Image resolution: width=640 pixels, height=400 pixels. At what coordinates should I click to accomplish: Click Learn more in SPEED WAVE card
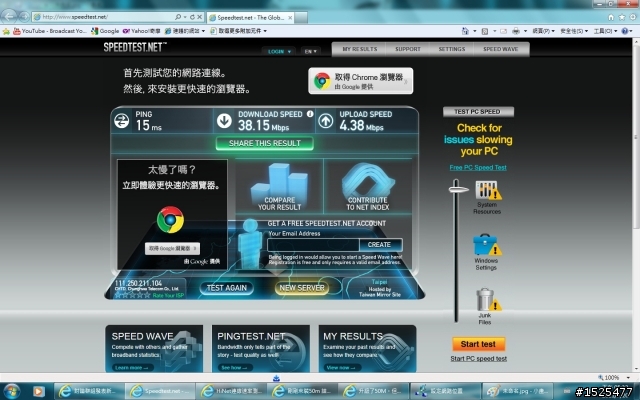coord(131,368)
